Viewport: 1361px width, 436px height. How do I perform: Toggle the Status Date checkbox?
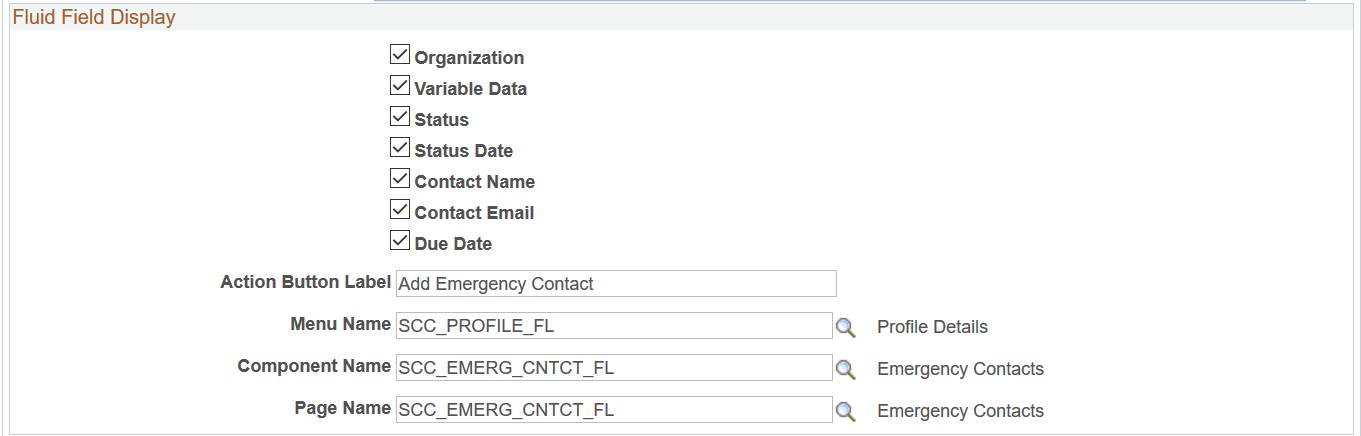click(400, 148)
